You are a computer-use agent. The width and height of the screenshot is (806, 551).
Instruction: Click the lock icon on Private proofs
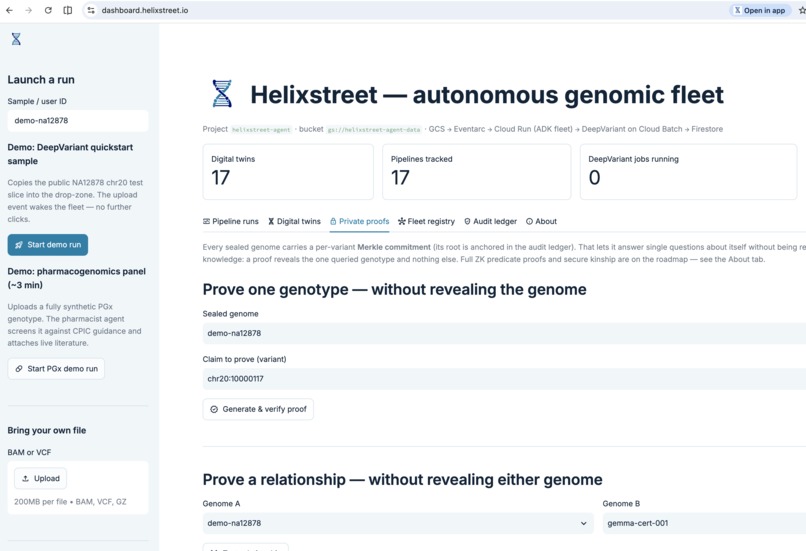(x=333, y=222)
